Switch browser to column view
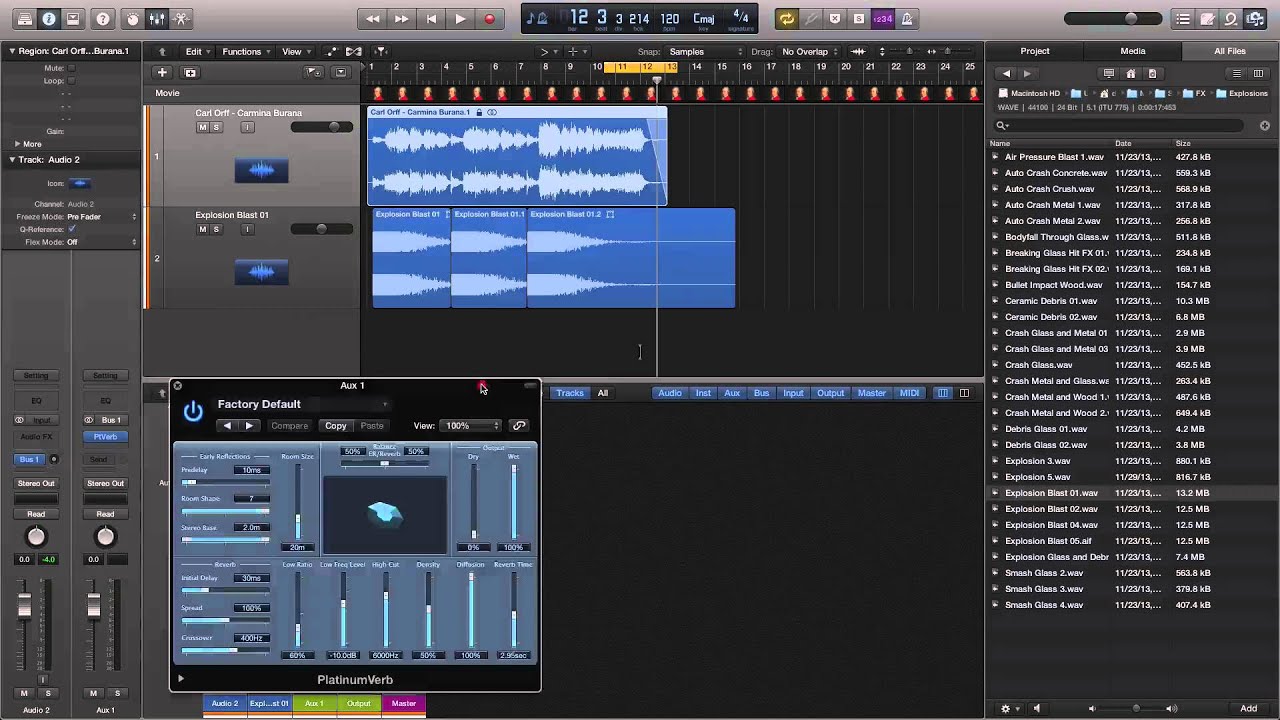 (x=1259, y=73)
